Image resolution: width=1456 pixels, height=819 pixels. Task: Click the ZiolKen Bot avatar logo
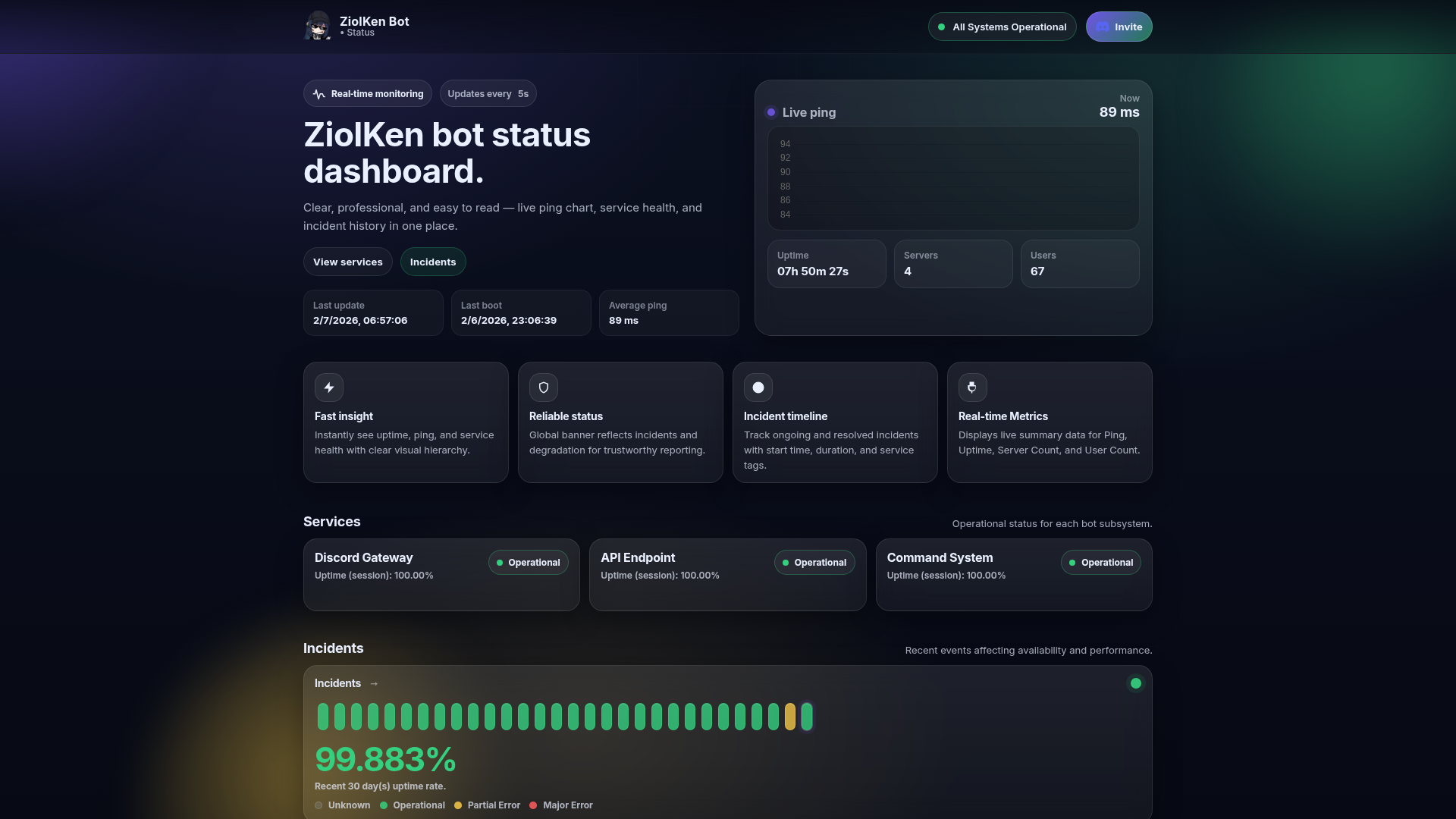(318, 26)
